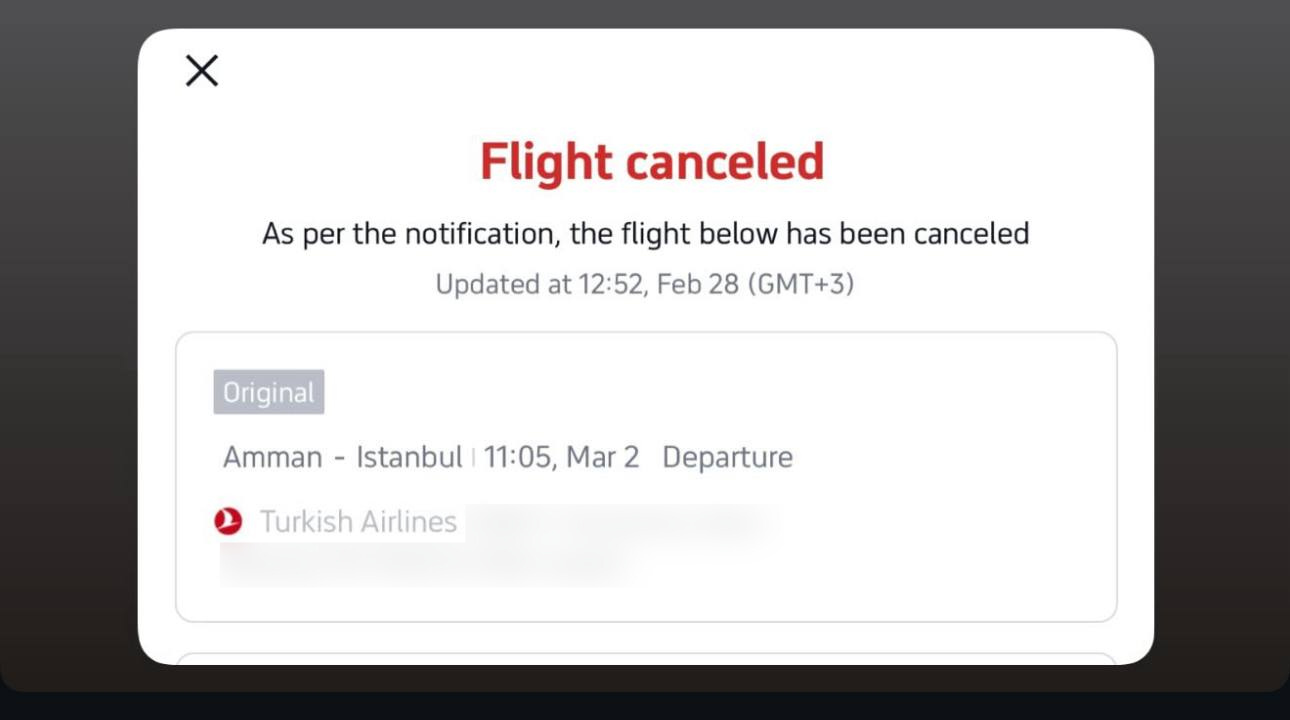Select the notification message about the canceled flight
Screen dimensions: 1290x720
(x=645, y=234)
